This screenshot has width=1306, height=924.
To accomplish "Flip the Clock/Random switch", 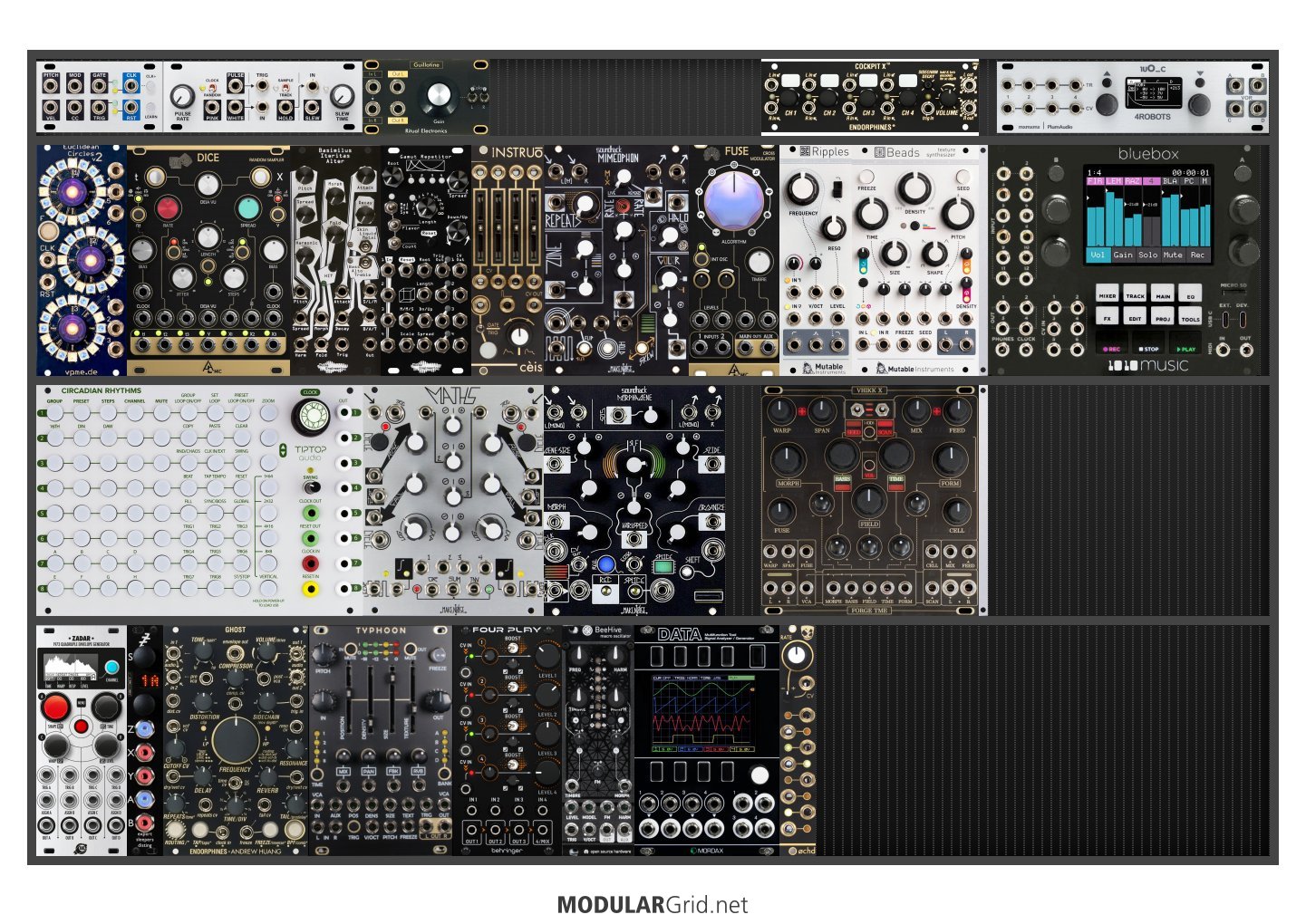I will [213, 89].
